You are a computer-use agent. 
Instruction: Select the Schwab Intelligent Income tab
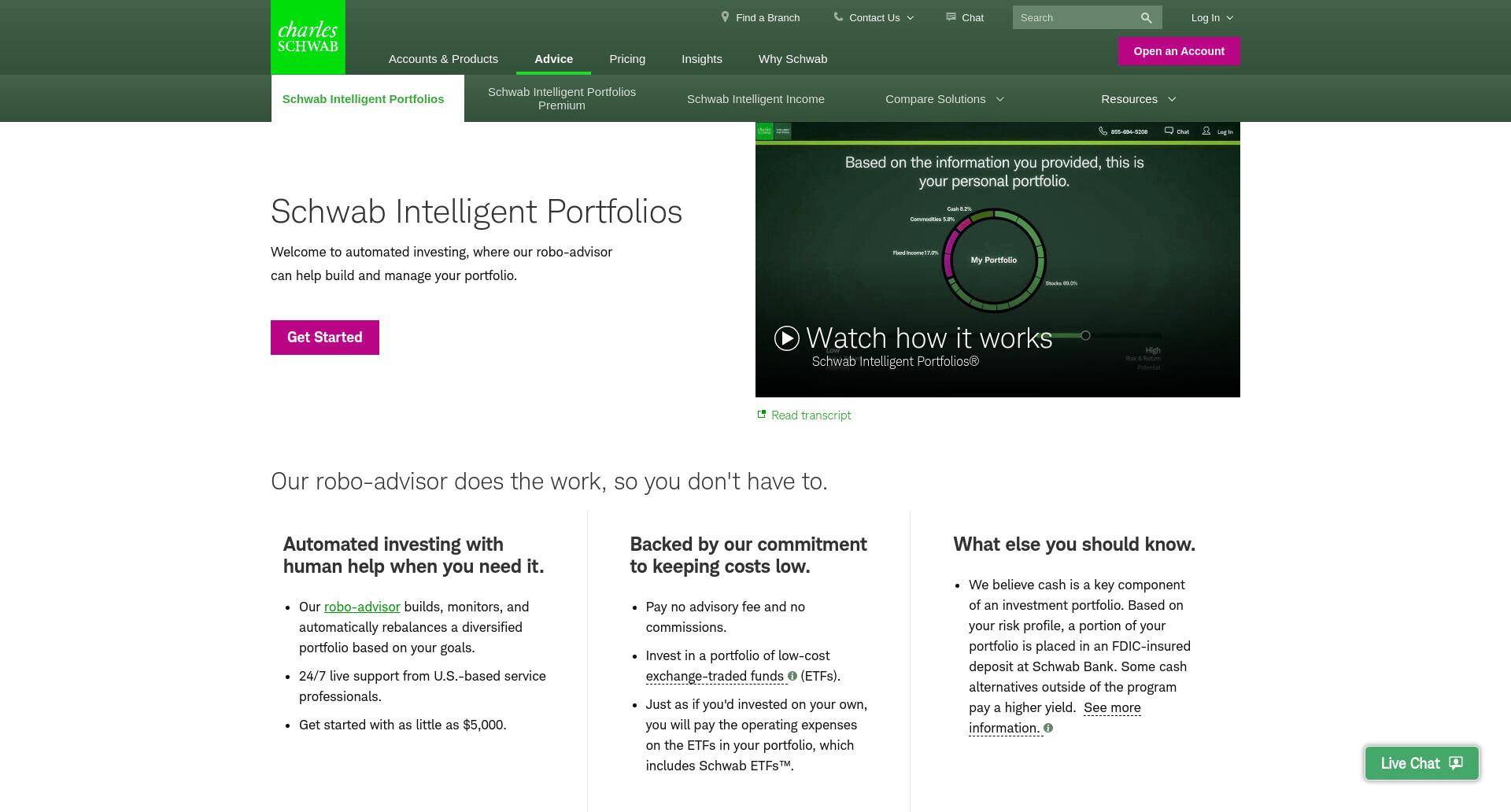coord(755,99)
